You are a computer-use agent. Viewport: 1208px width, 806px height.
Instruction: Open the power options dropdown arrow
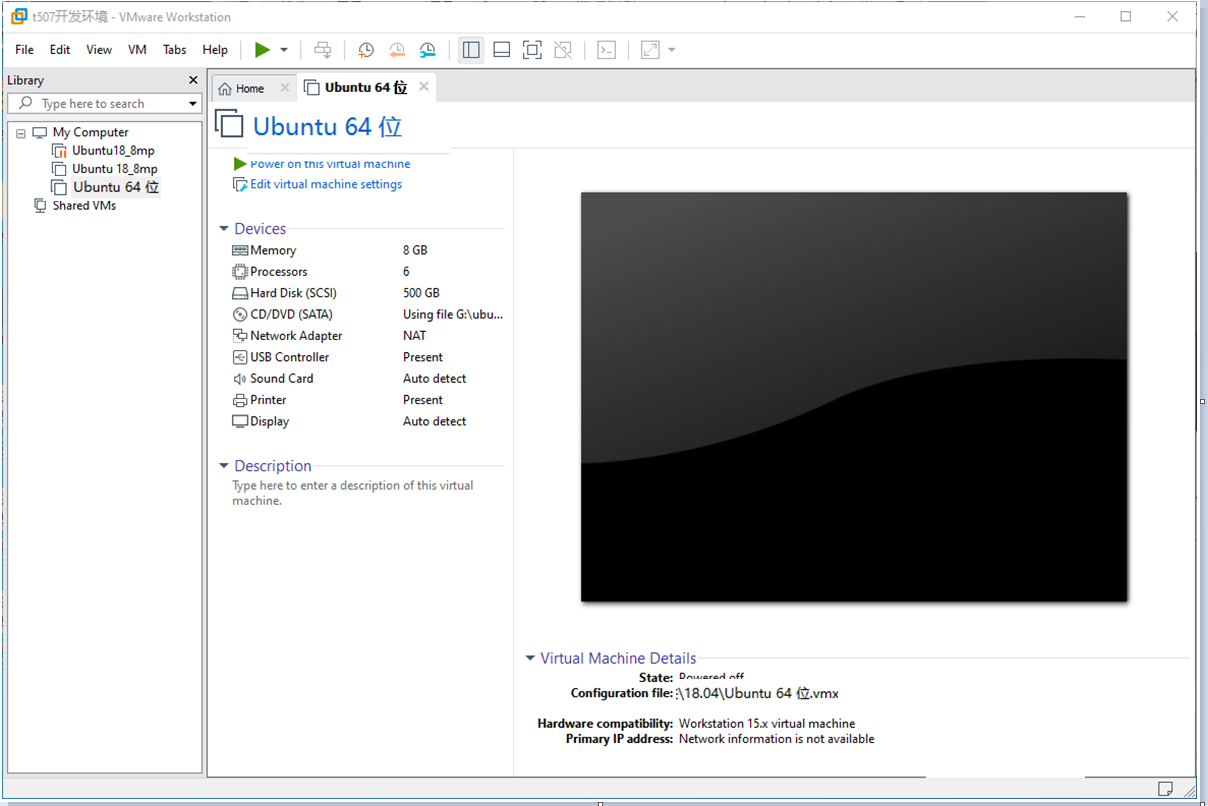click(284, 50)
